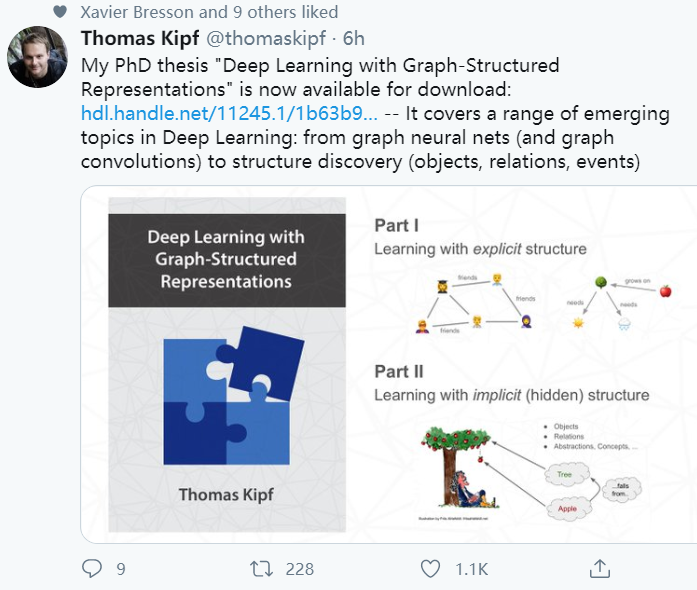Image resolution: width=697 pixels, height=590 pixels.
Task: Open the thesis book cover image
Action: [226, 370]
